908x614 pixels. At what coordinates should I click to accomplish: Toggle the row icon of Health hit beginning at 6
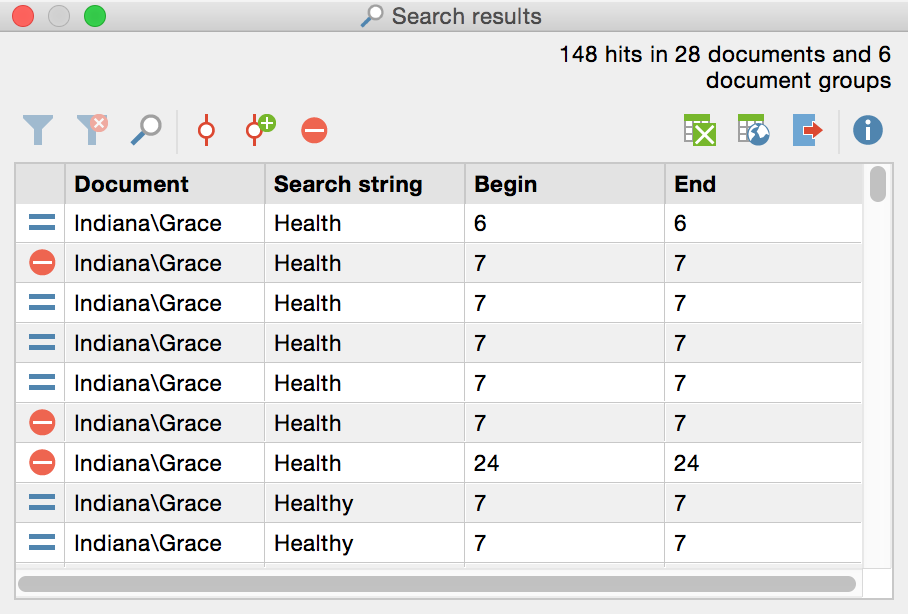click(42, 223)
